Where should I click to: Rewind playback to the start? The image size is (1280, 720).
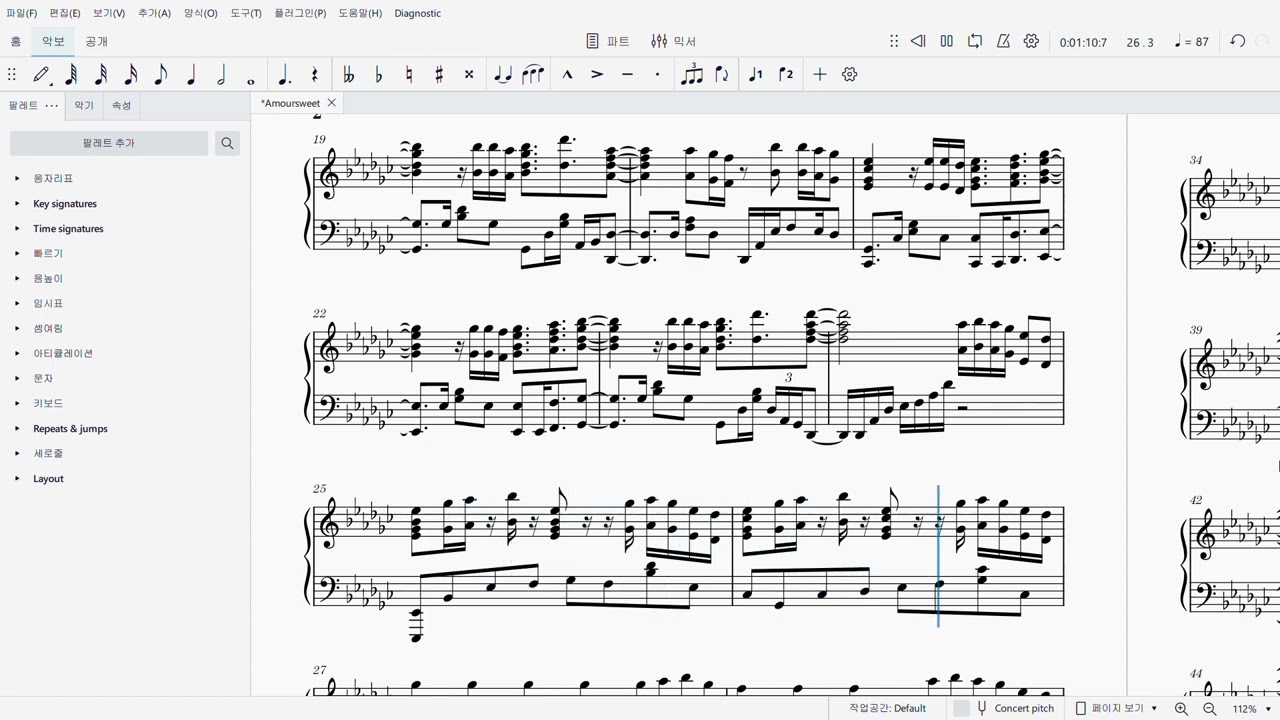(918, 41)
